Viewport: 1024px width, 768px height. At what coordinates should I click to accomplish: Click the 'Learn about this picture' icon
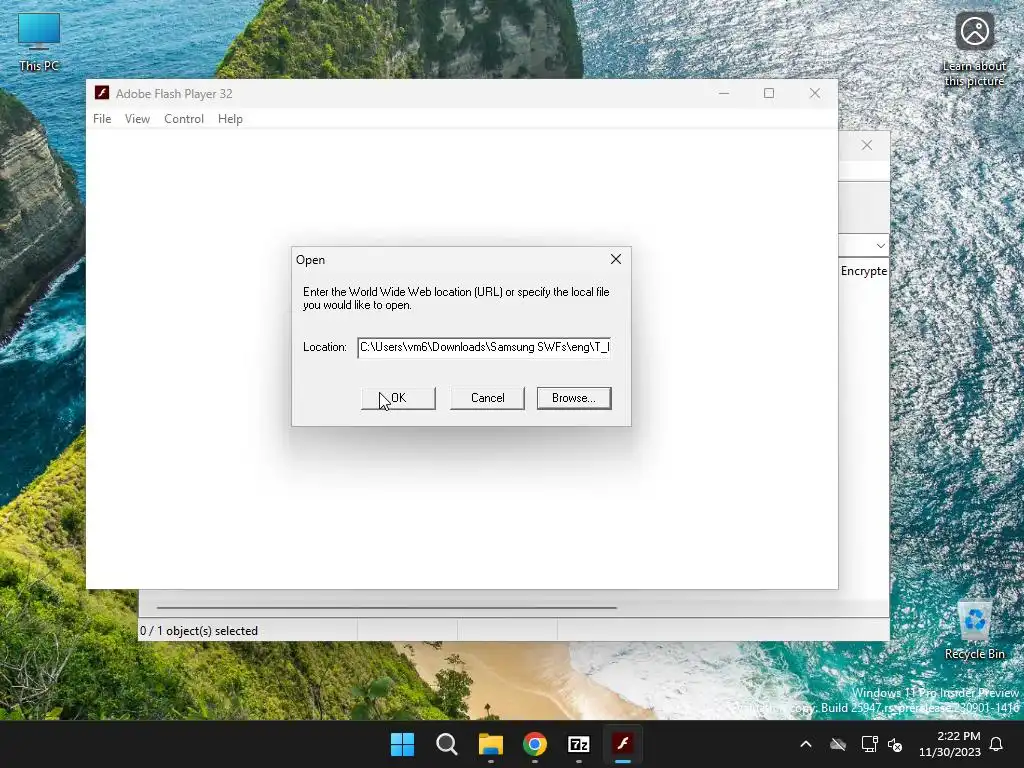point(974,50)
